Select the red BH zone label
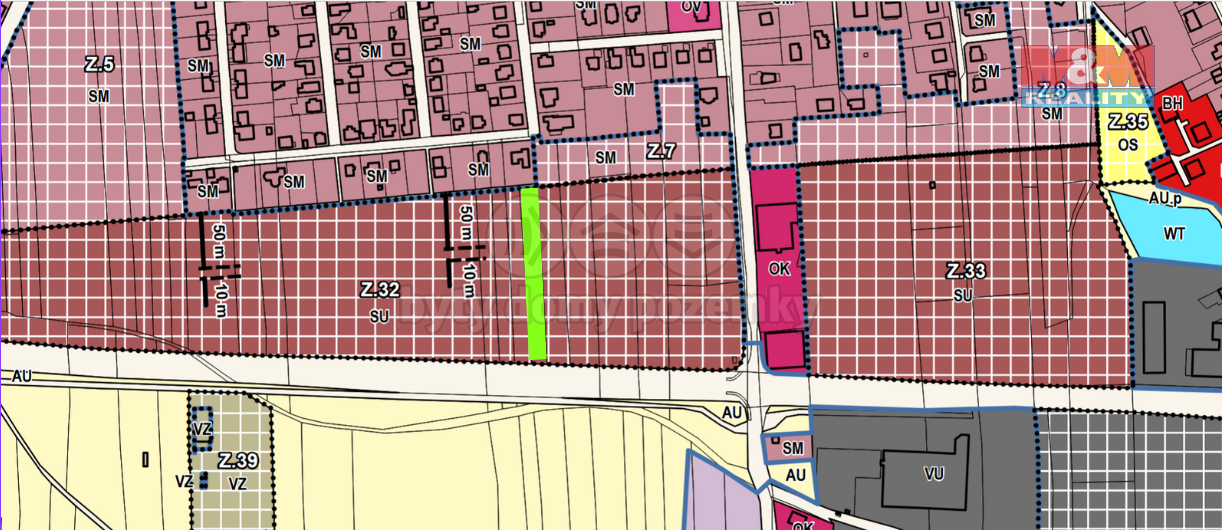Viewport: 1222px width, 530px height. tap(1171, 102)
